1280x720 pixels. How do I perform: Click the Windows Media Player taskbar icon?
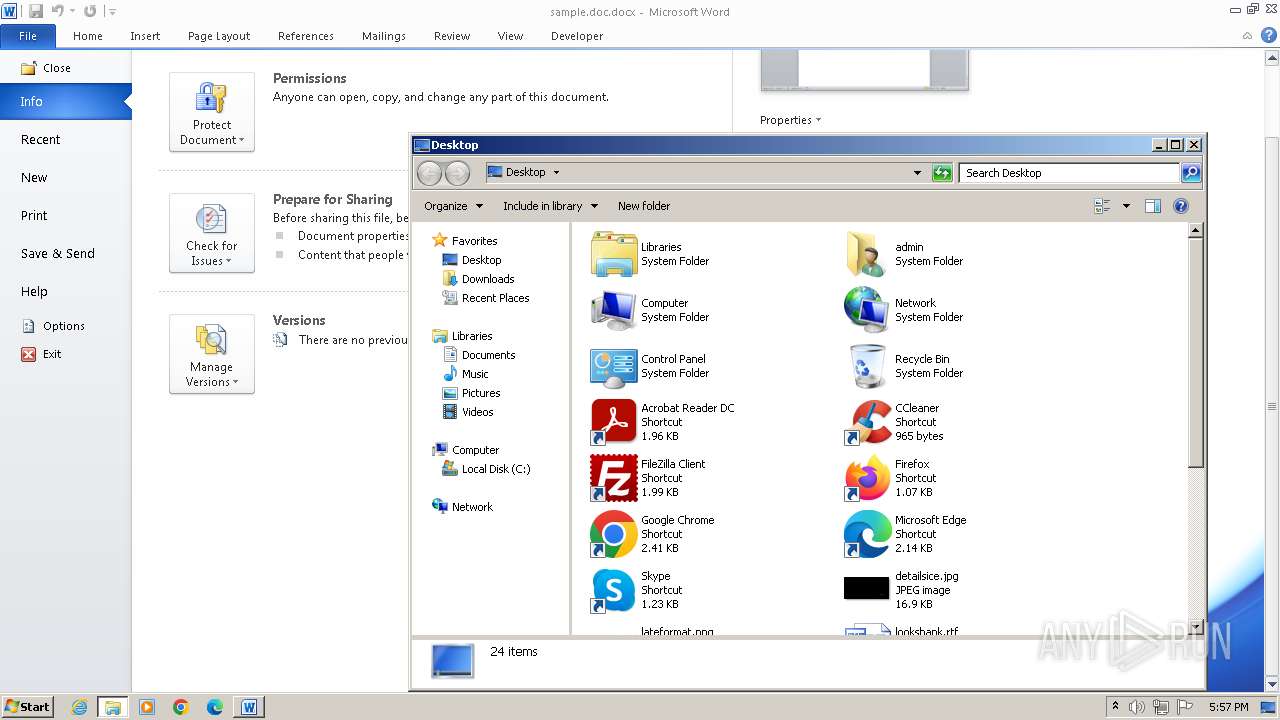[147, 707]
